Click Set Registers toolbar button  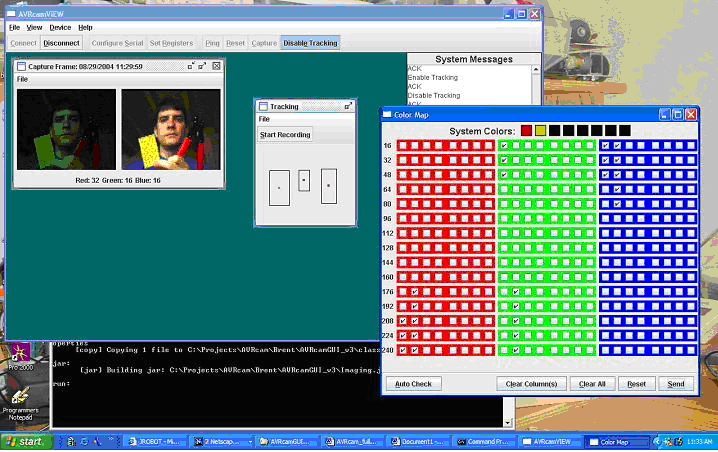171,43
